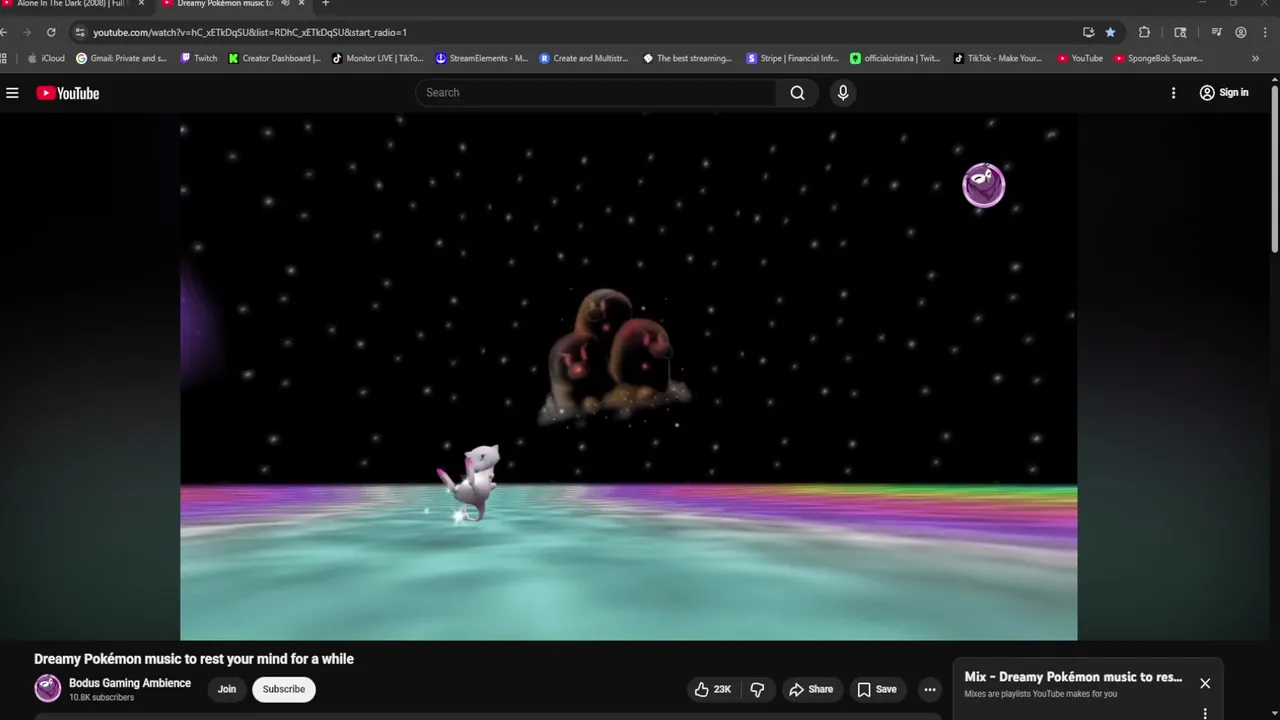This screenshot has width=1280, height=720.
Task: Click the YouTube search input field
Action: [596, 93]
